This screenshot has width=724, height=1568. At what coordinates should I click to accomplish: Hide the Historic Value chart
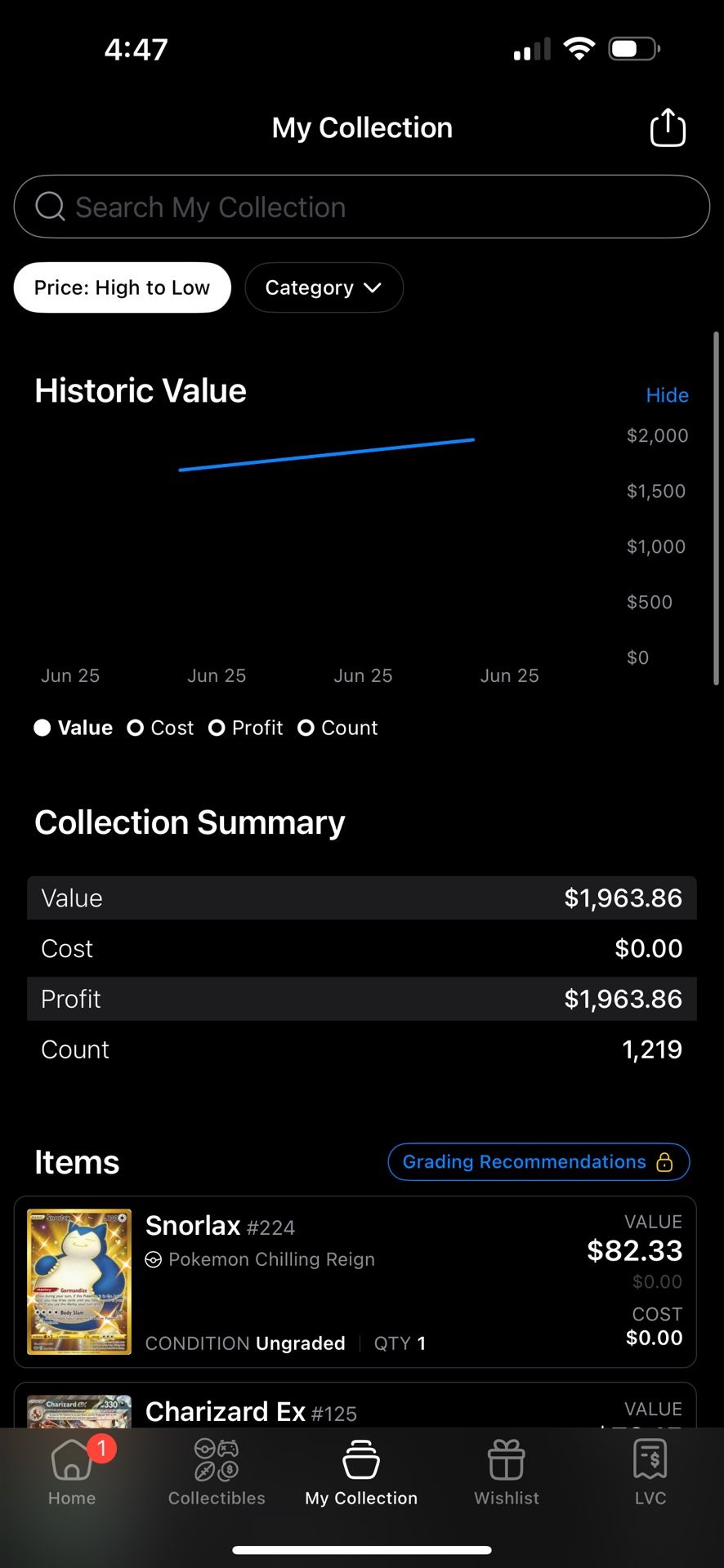[667, 395]
